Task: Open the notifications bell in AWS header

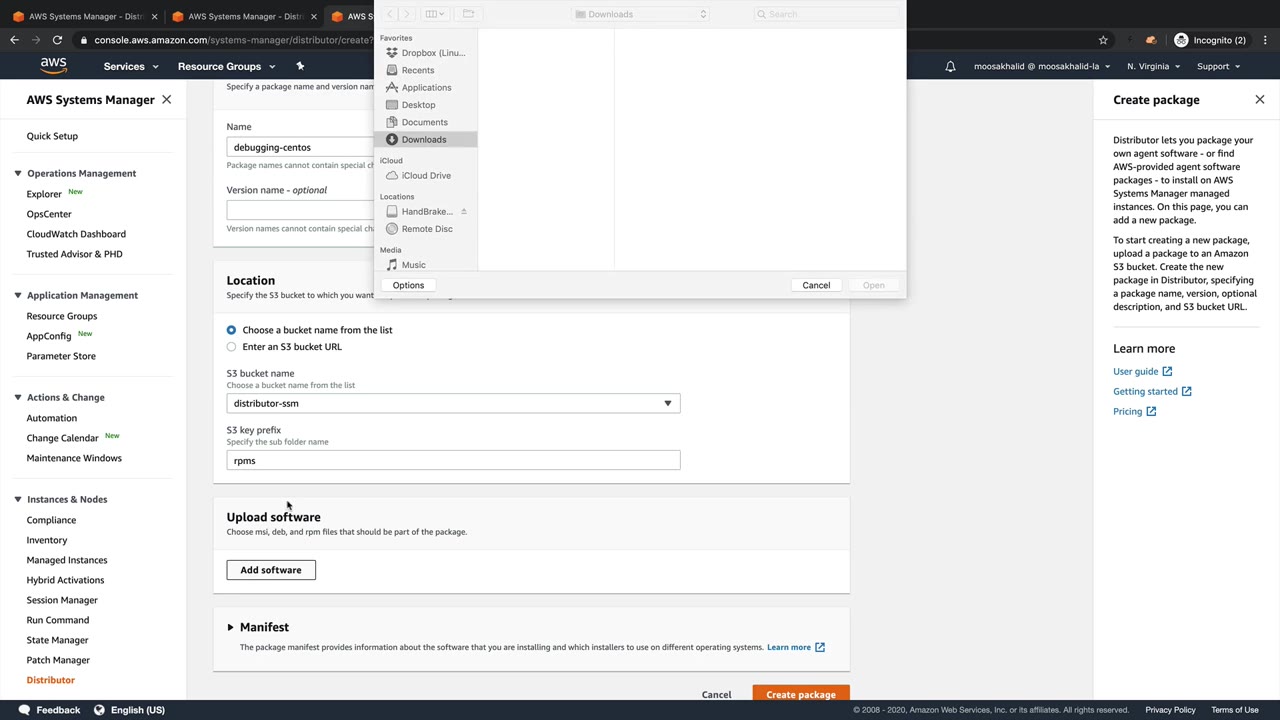Action: tap(951, 66)
